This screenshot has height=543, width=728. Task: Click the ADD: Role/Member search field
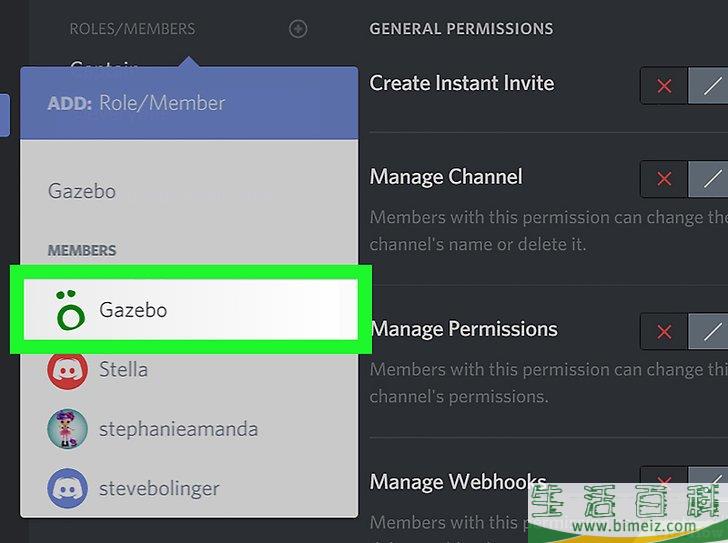point(190,103)
